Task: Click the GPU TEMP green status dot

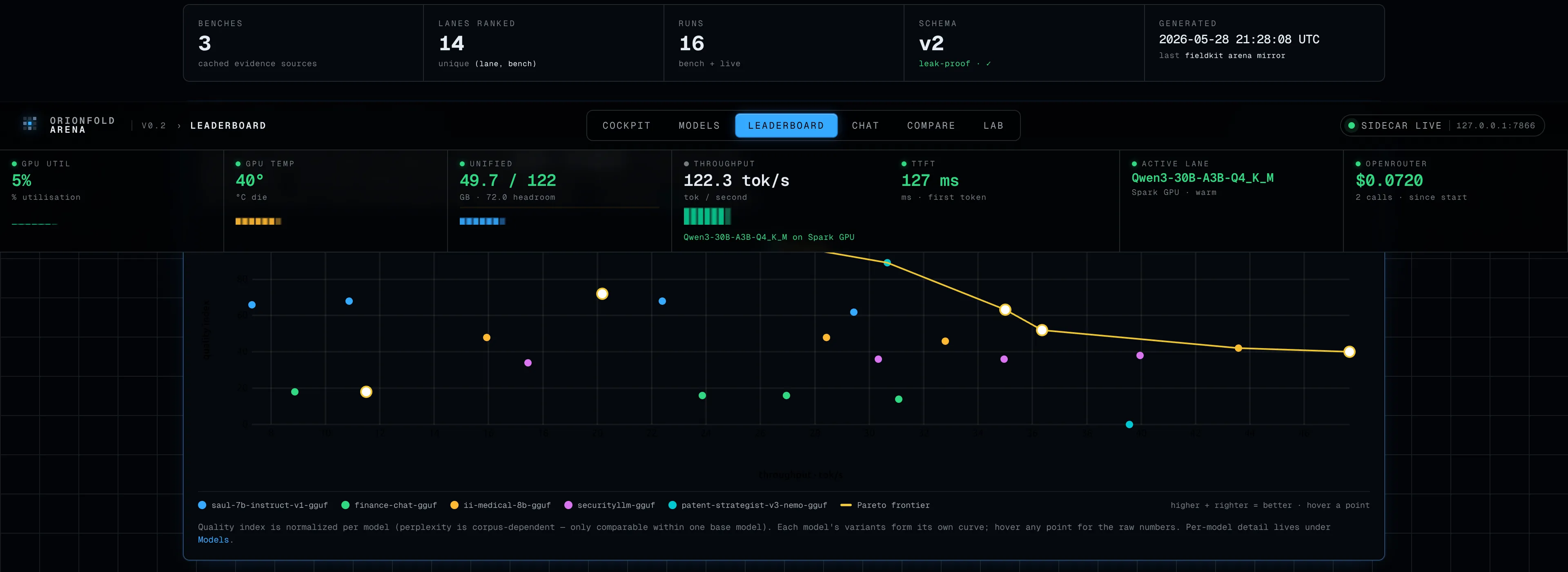Action: click(238, 164)
